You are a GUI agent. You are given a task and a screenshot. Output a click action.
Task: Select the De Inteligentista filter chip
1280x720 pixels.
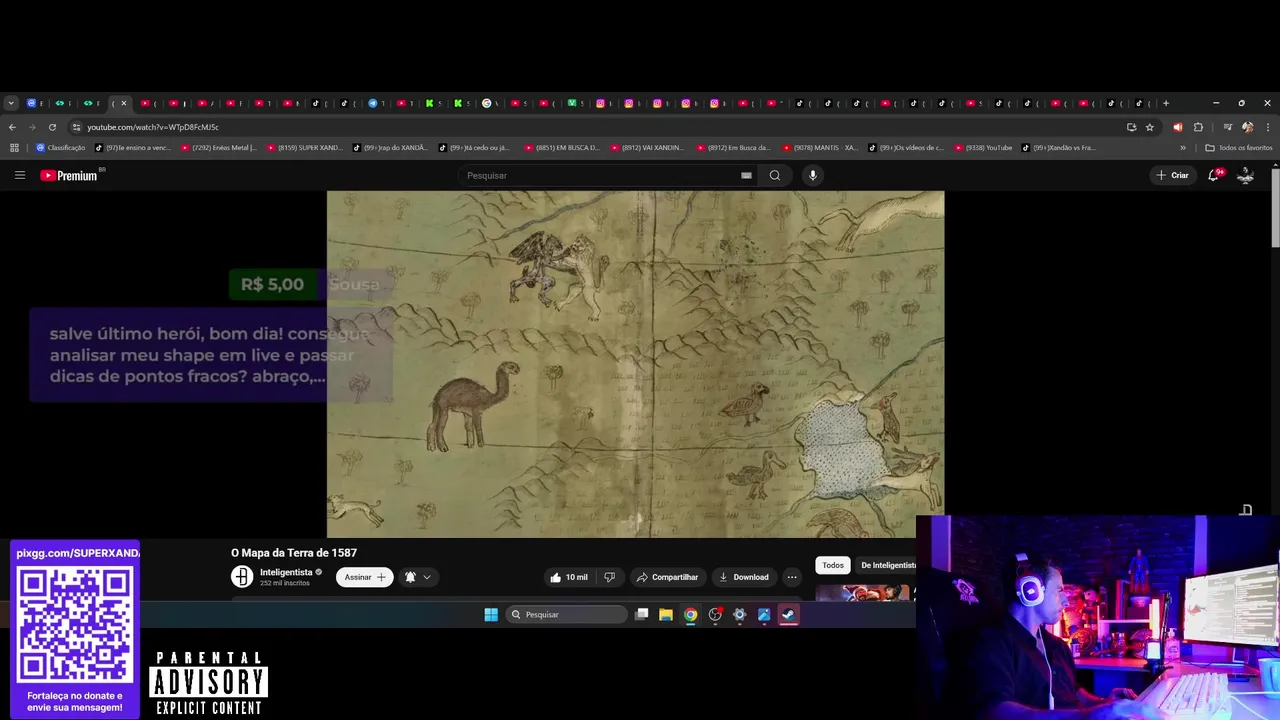[888, 565]
